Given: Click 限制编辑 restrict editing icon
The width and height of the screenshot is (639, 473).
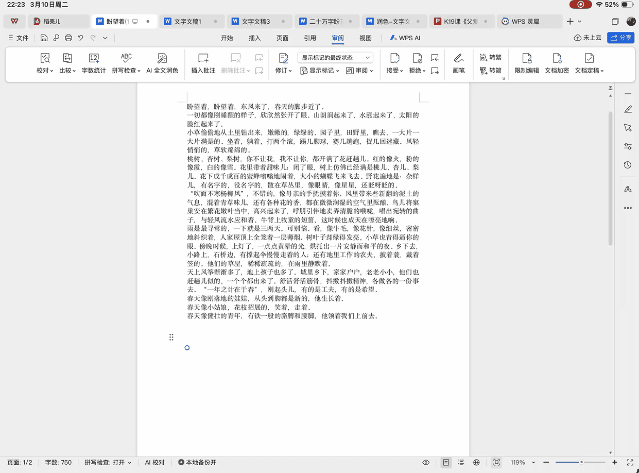Looking at the screenshot, I should pyautogui.click(x=527, y=63).
